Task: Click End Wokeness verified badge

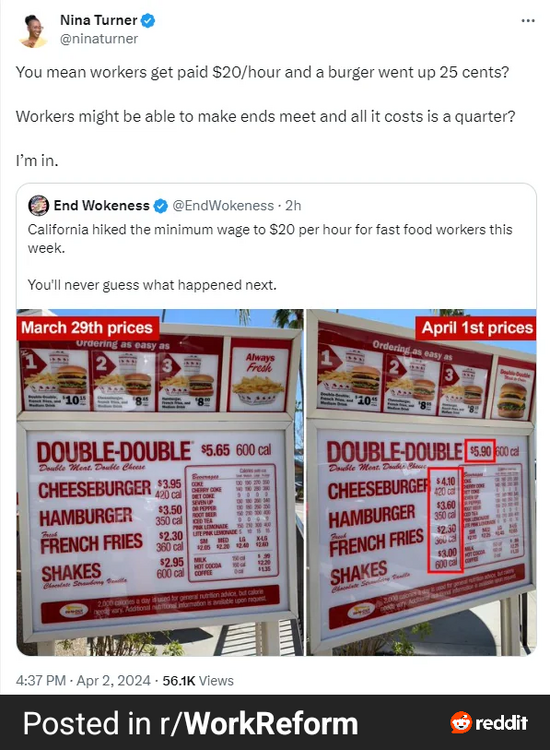Action: point(161,206)
